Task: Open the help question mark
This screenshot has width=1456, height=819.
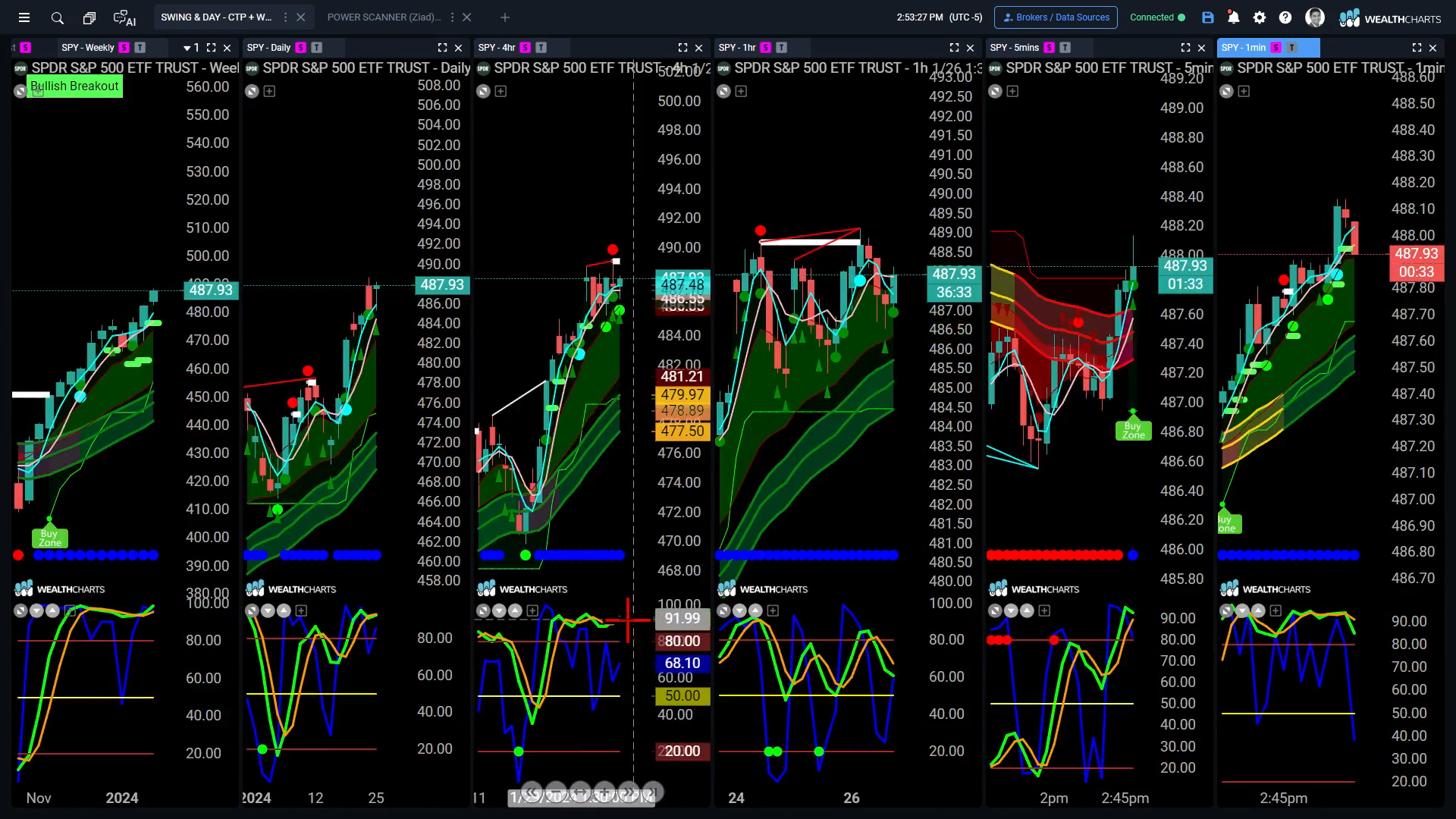Action: 1285,17
